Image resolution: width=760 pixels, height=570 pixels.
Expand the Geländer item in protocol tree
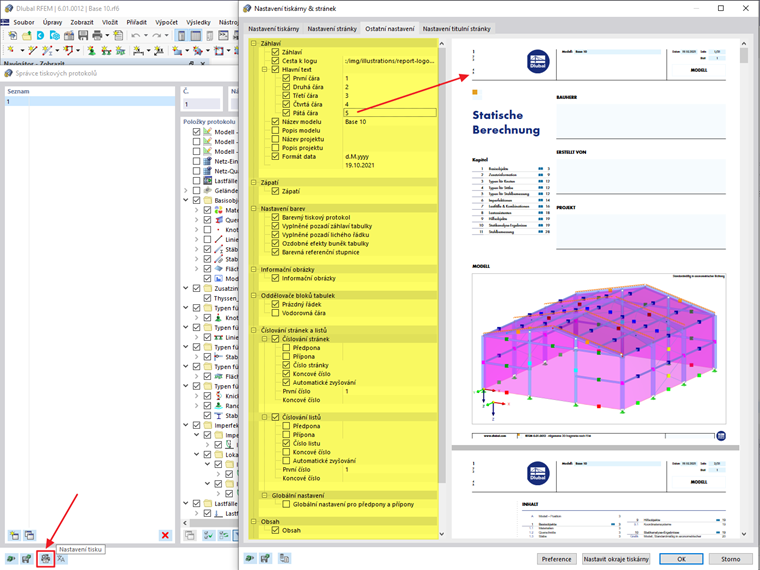tap(186, 190)
